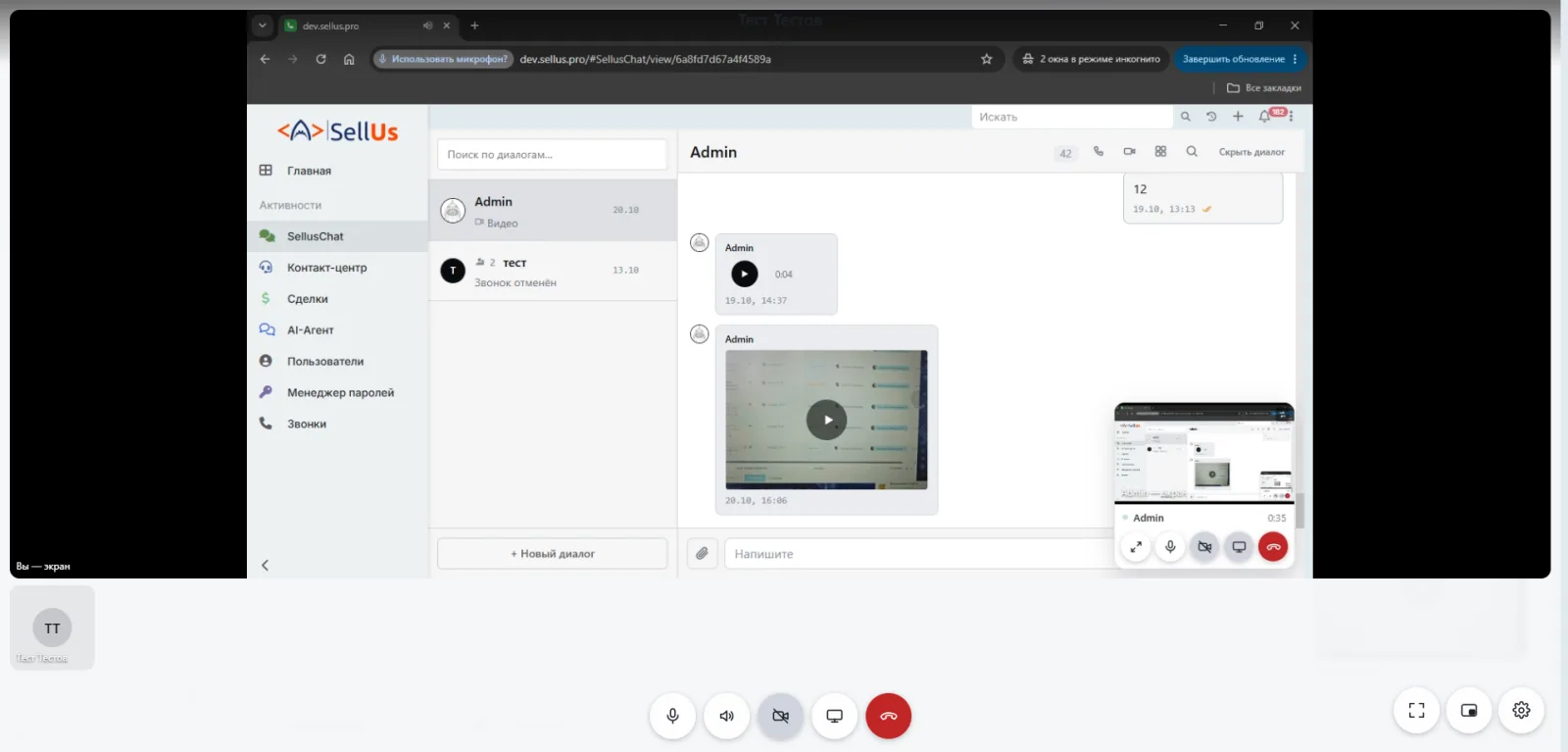Image resolution: width=1568 pixels, height=752 pixels.
Task: Open browser tab list dropdown
Action: coord(262,25)
